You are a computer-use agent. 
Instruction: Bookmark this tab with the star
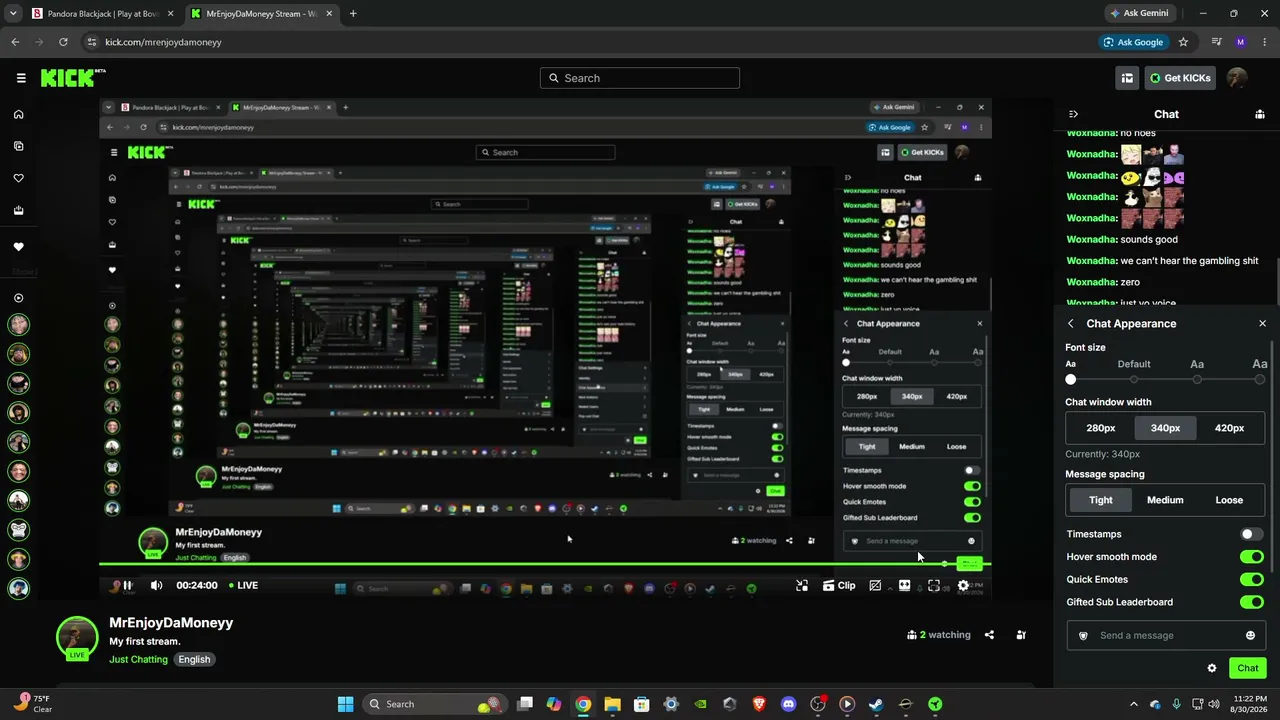click(1183, 42)
